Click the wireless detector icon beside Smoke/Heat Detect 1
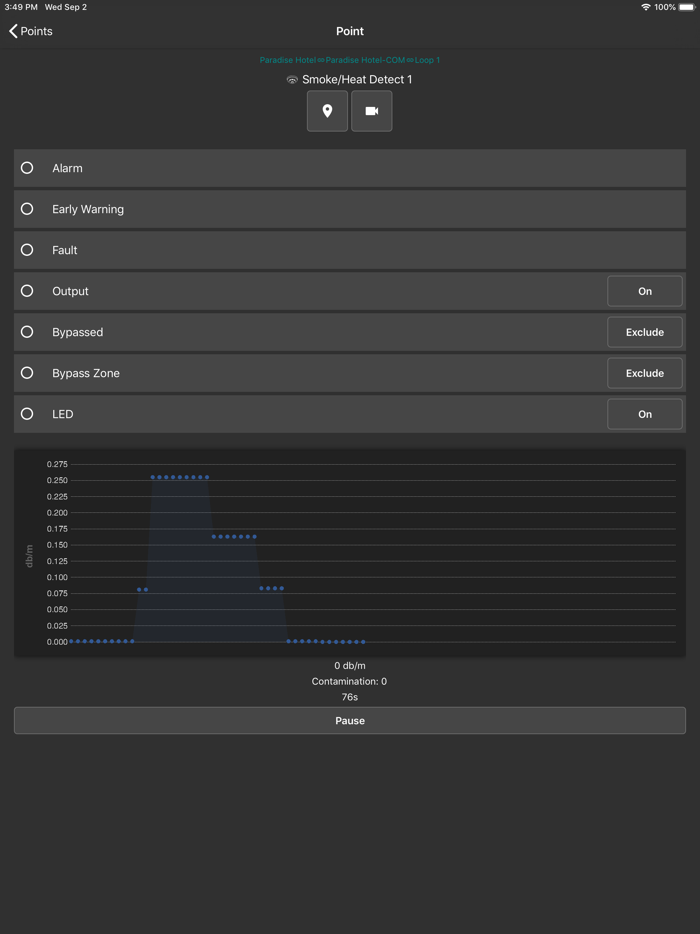The height and width of the screenshot is (934, 700). point(292,80)
